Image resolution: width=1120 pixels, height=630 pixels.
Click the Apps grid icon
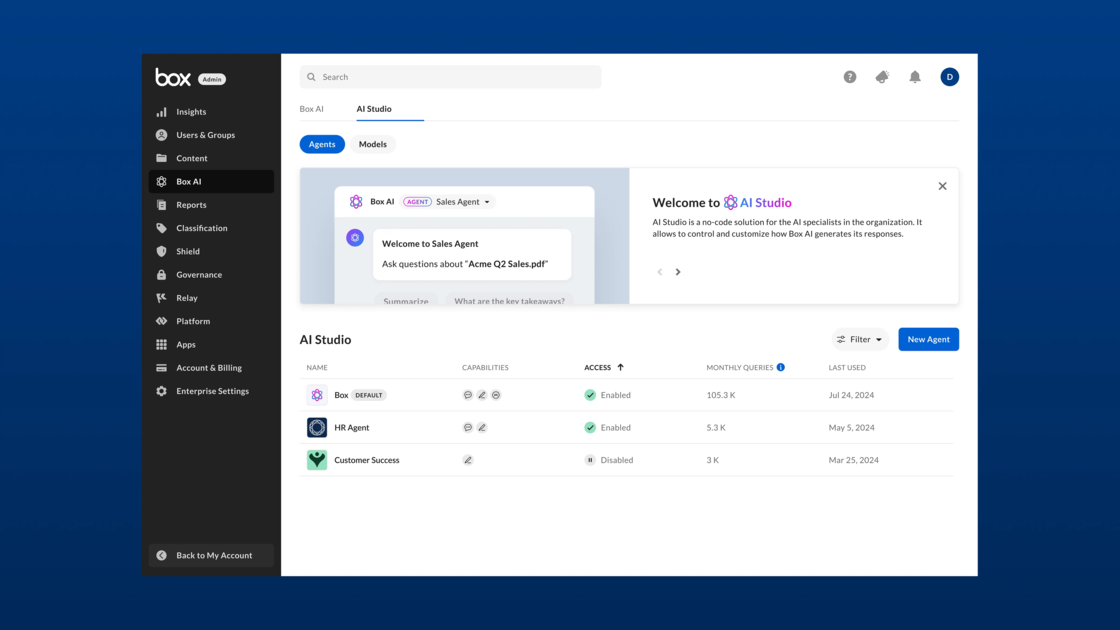click(x=161, y=344)
